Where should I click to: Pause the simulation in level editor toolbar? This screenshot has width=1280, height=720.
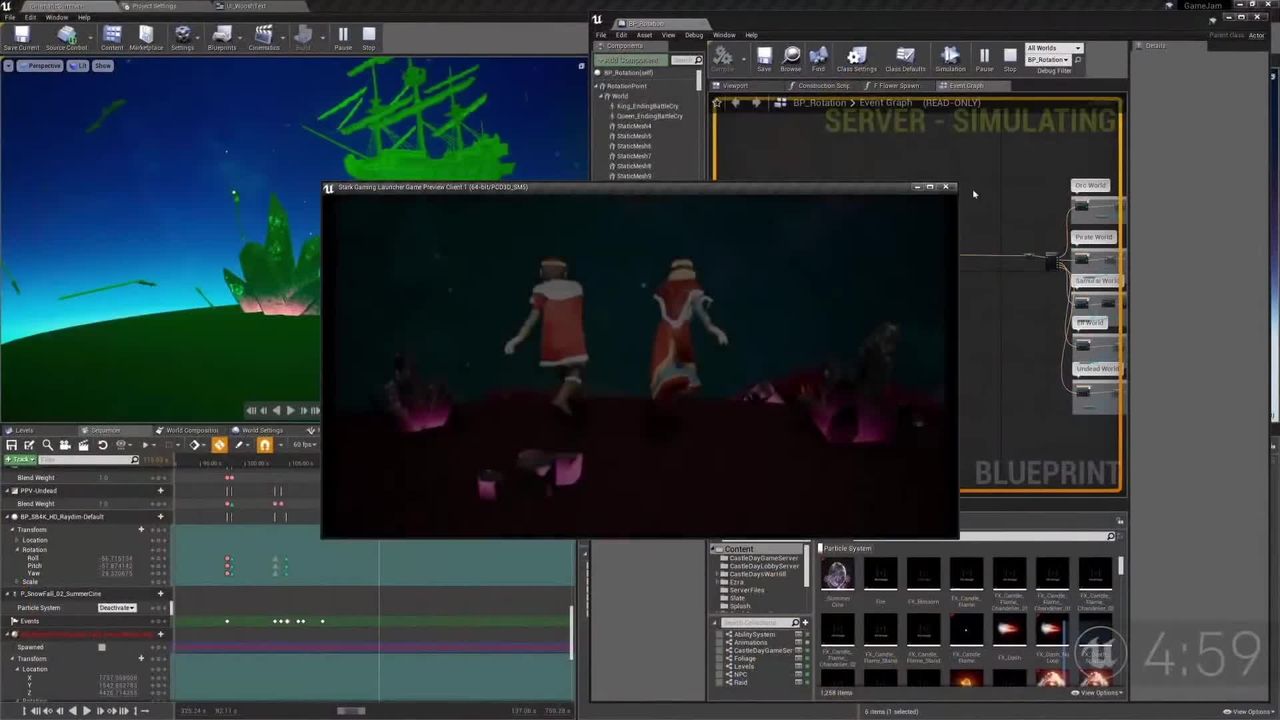[343, 39]
